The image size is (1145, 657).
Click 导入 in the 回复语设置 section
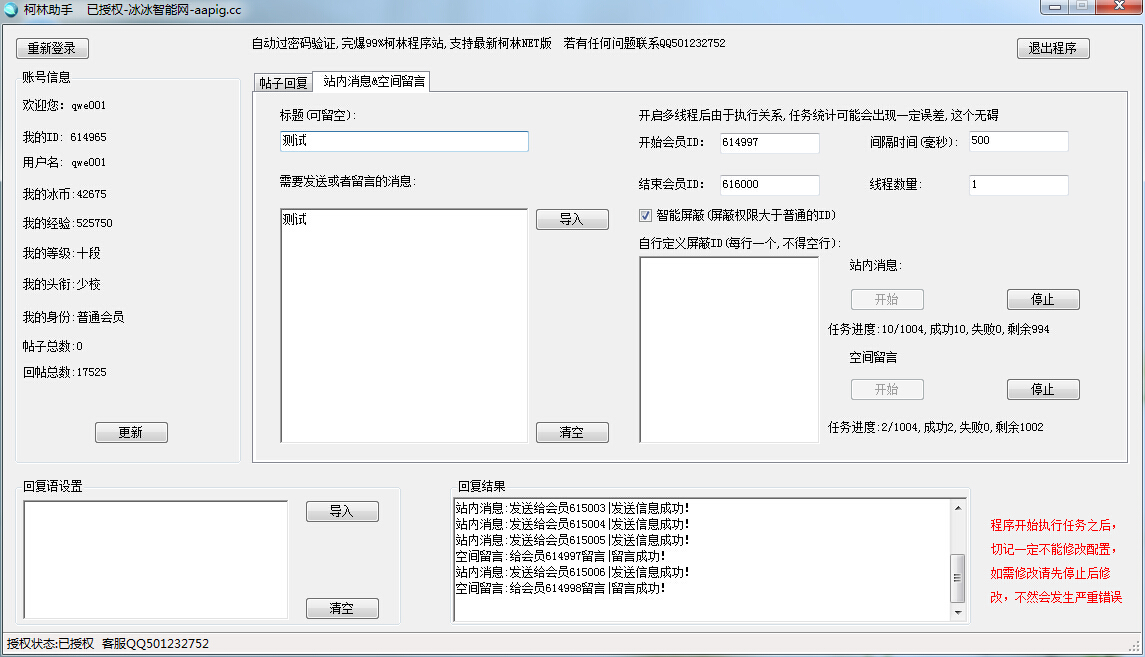pyautogui.click(x=342, y=511)
